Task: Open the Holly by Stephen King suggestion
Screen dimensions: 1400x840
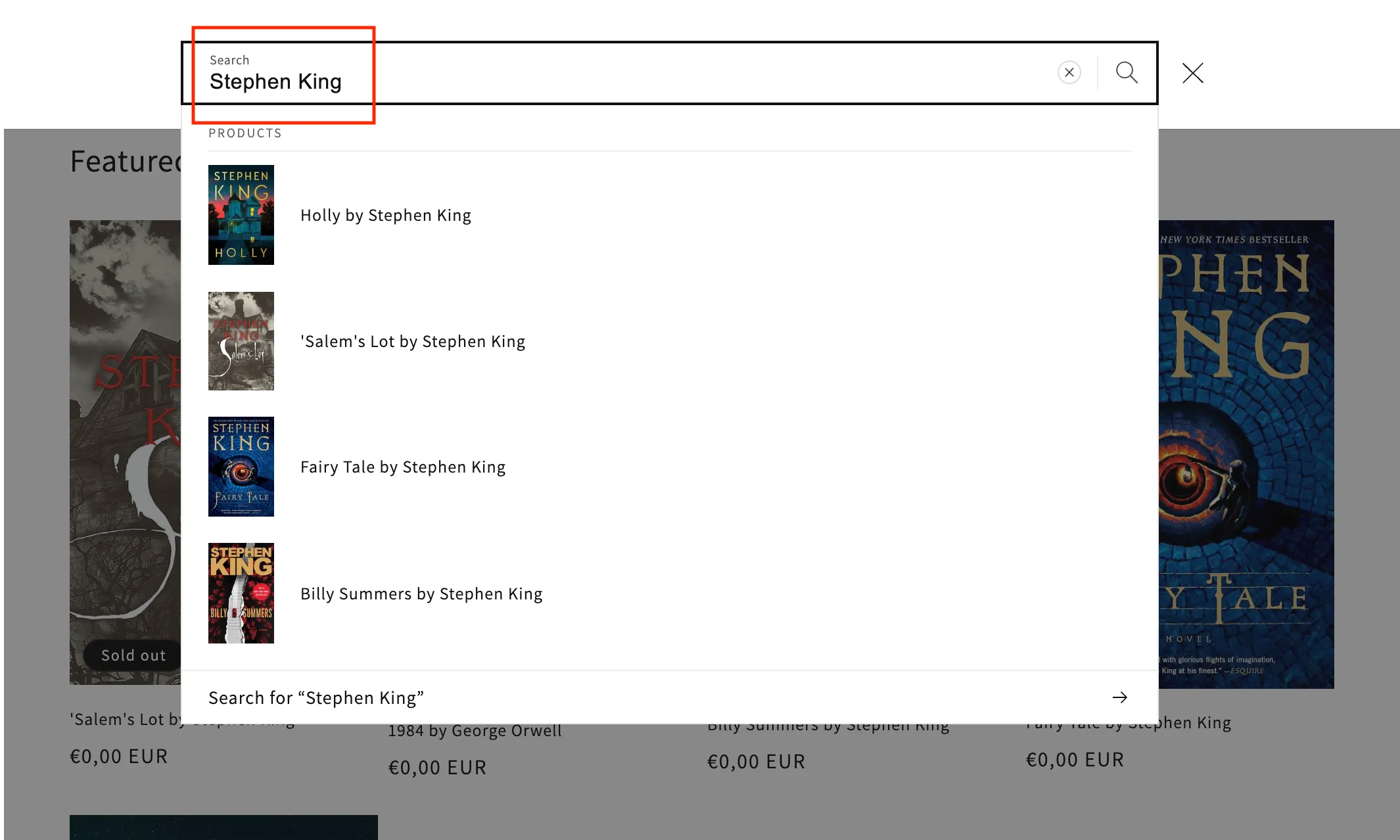Action: [x=385, y=215]
